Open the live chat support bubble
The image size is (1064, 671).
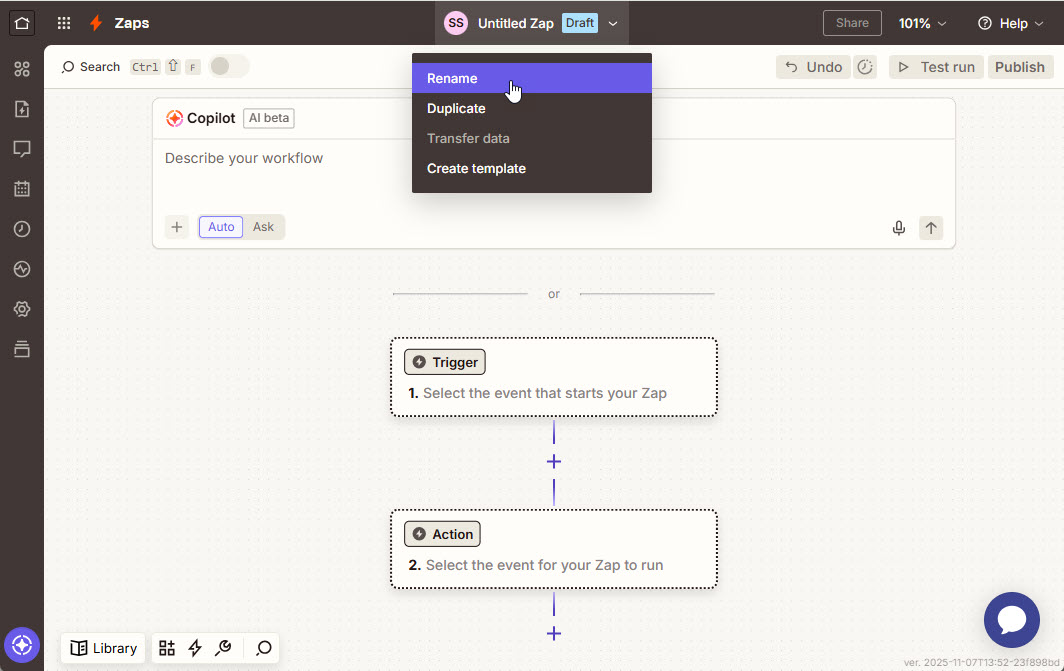pyautogui.click(x=1012, y=620)
